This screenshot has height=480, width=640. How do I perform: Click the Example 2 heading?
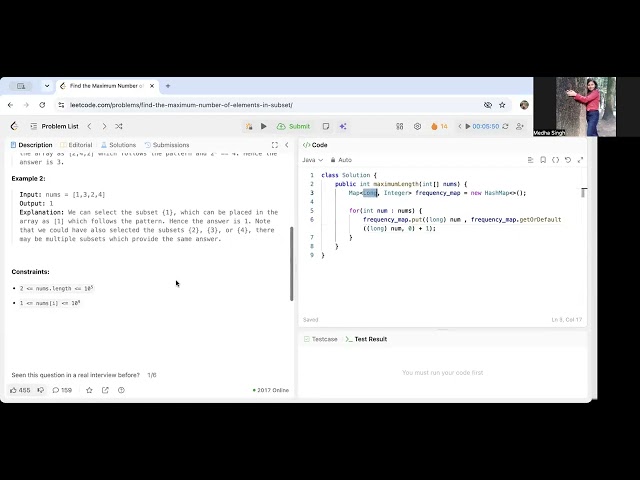[x=29, y=179]
